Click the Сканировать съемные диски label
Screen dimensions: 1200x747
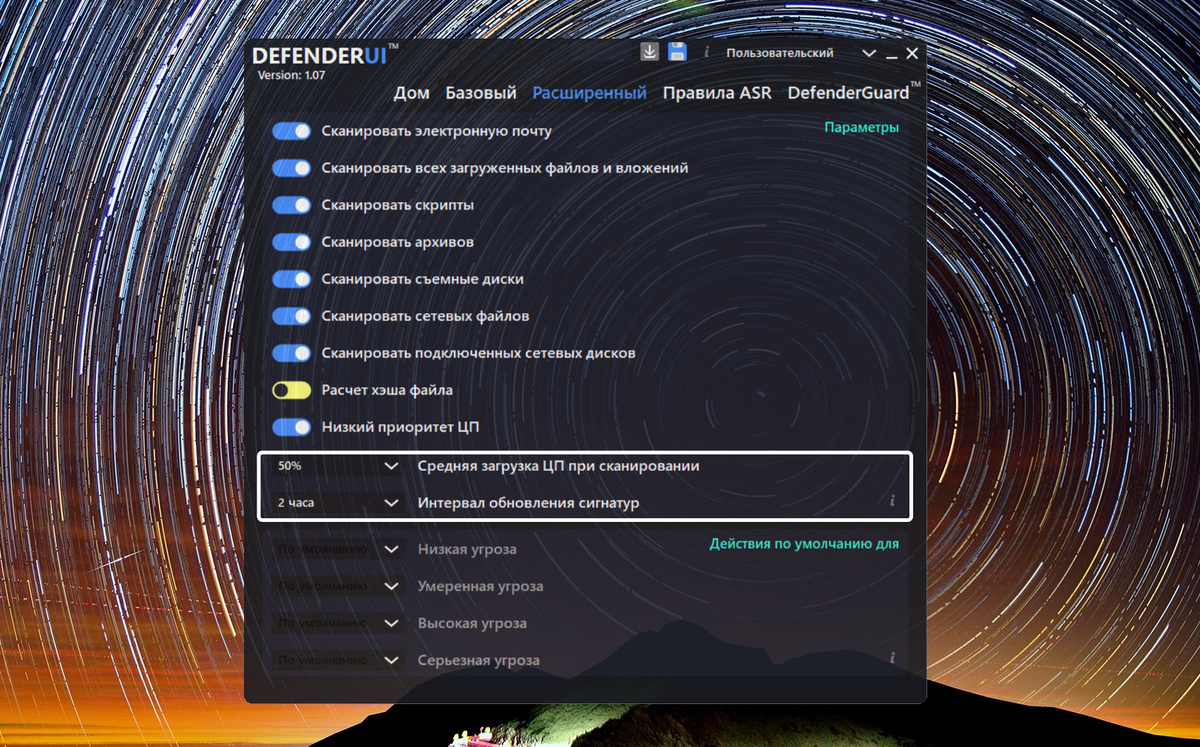[x=422, y=279]
